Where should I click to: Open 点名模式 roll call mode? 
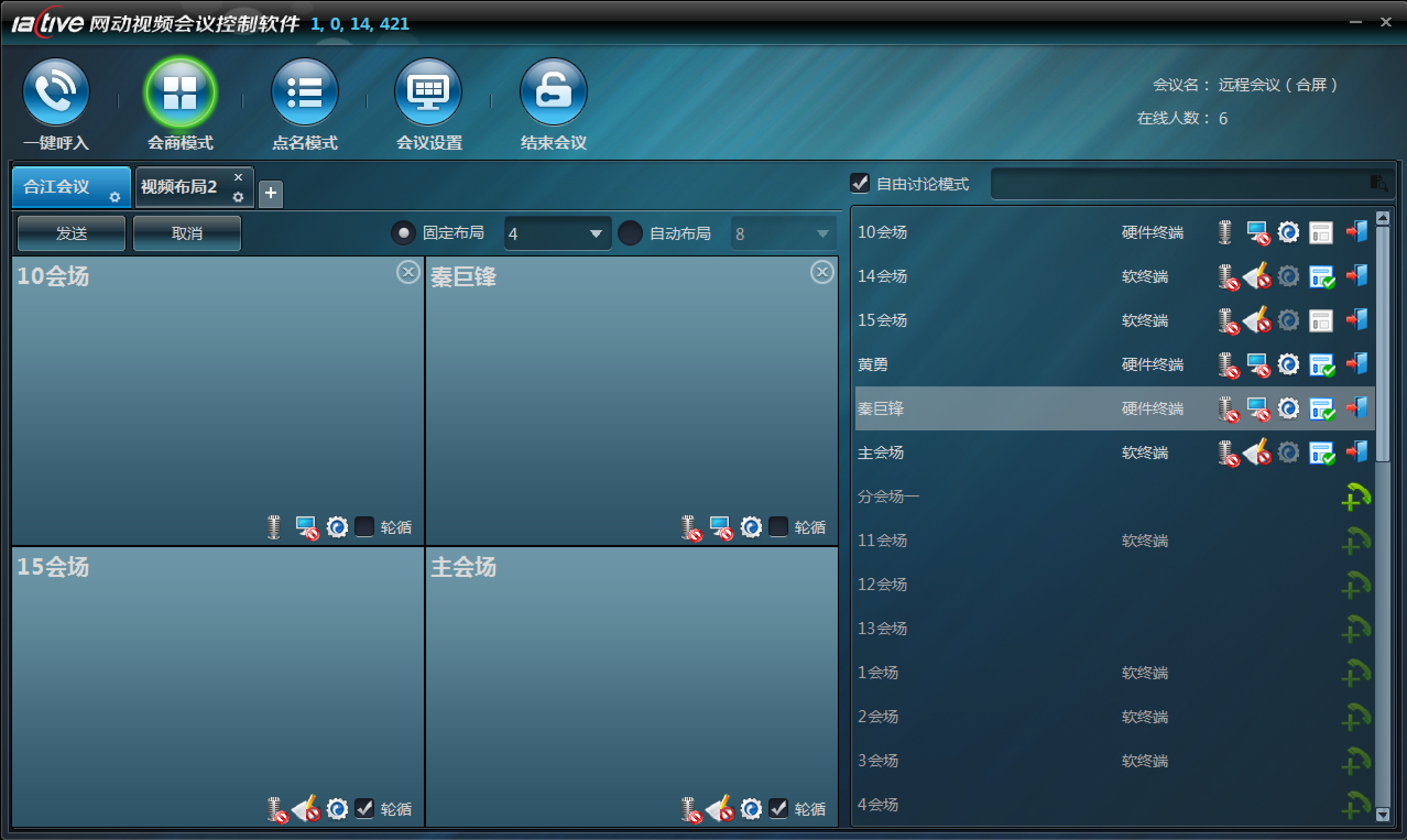tap(304, 92)
